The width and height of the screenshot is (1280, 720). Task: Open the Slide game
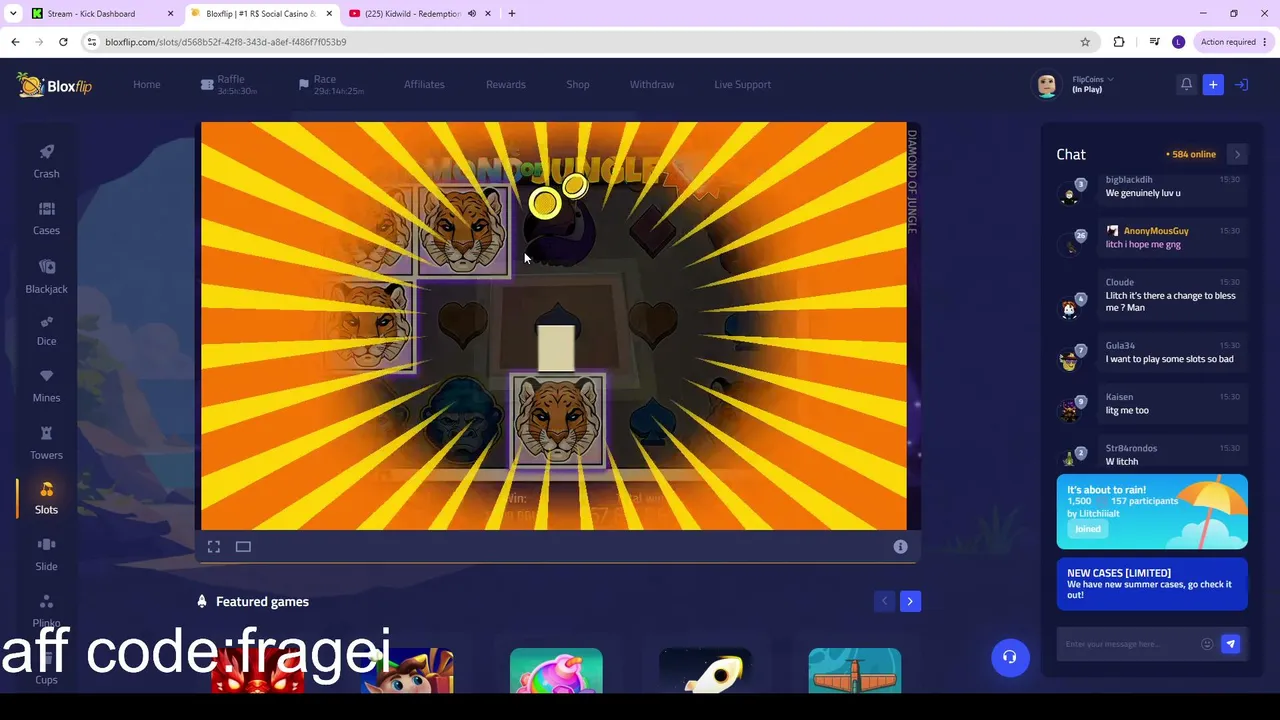[x=46, y=554]
